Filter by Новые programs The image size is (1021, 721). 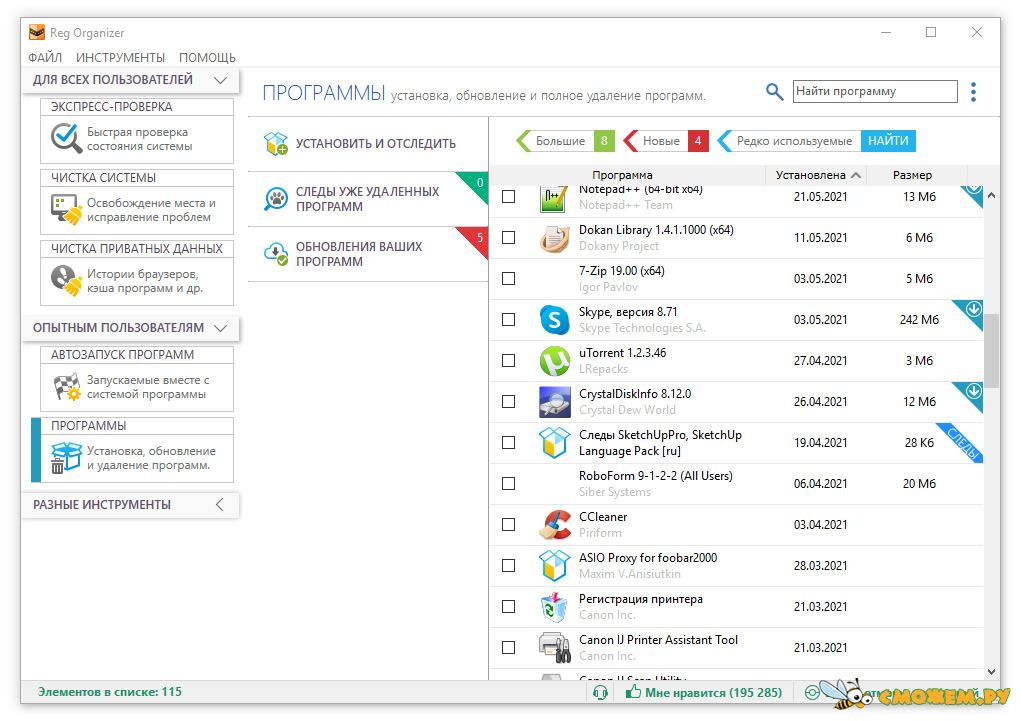[665, 141]
